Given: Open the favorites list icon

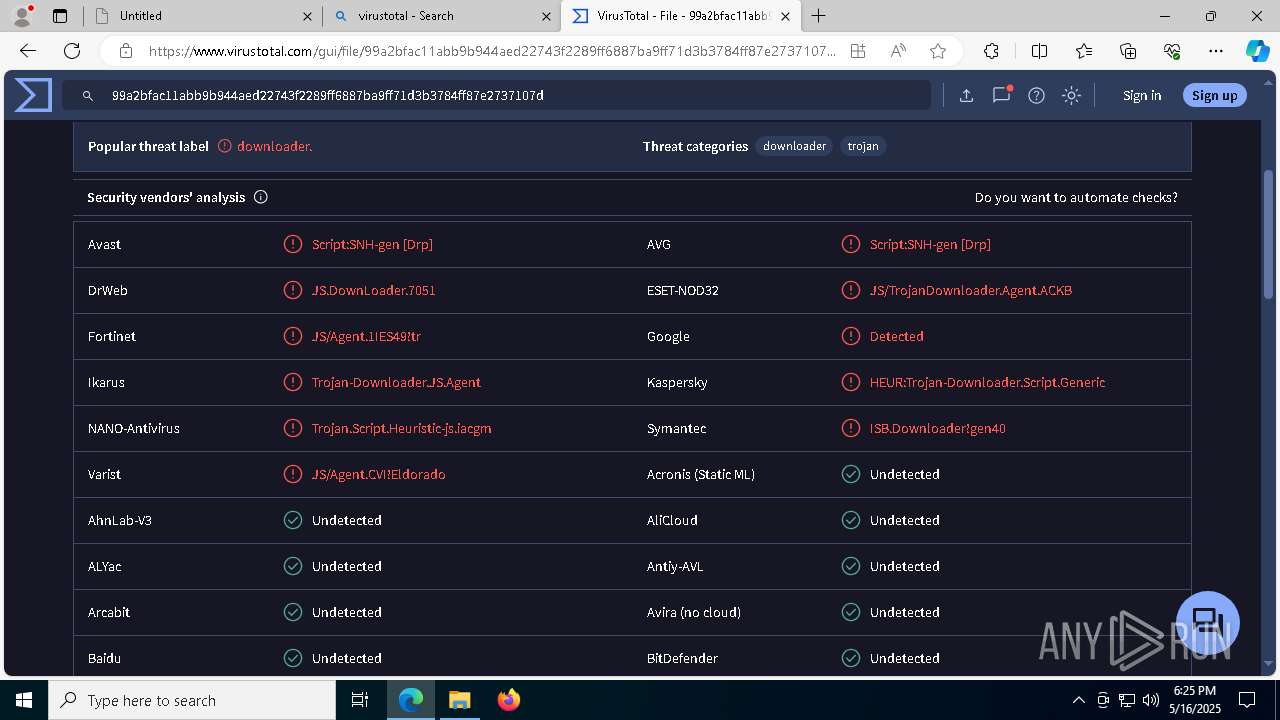Looking at the screenshot, I should point(1084,51).
